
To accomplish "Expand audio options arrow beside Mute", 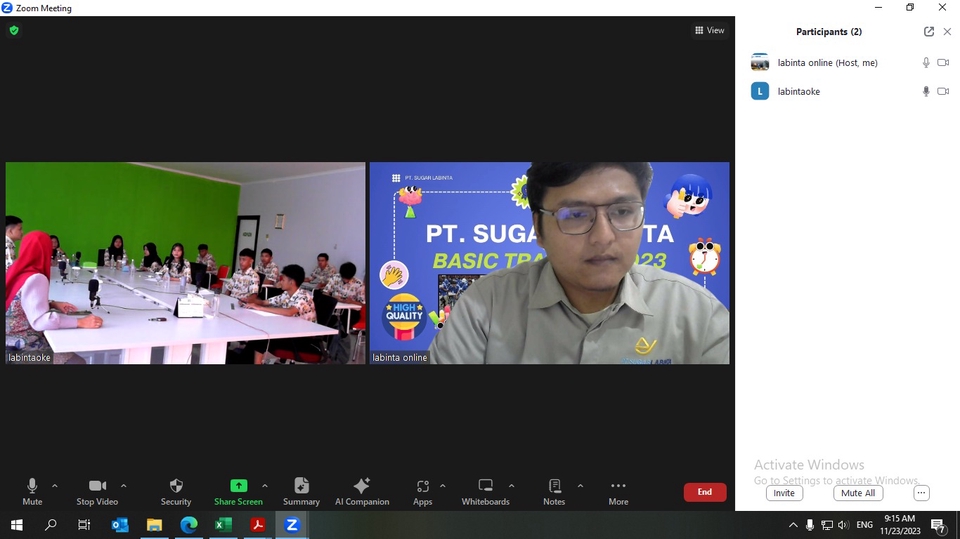I will pyautogui.click(x=54, y=486).
